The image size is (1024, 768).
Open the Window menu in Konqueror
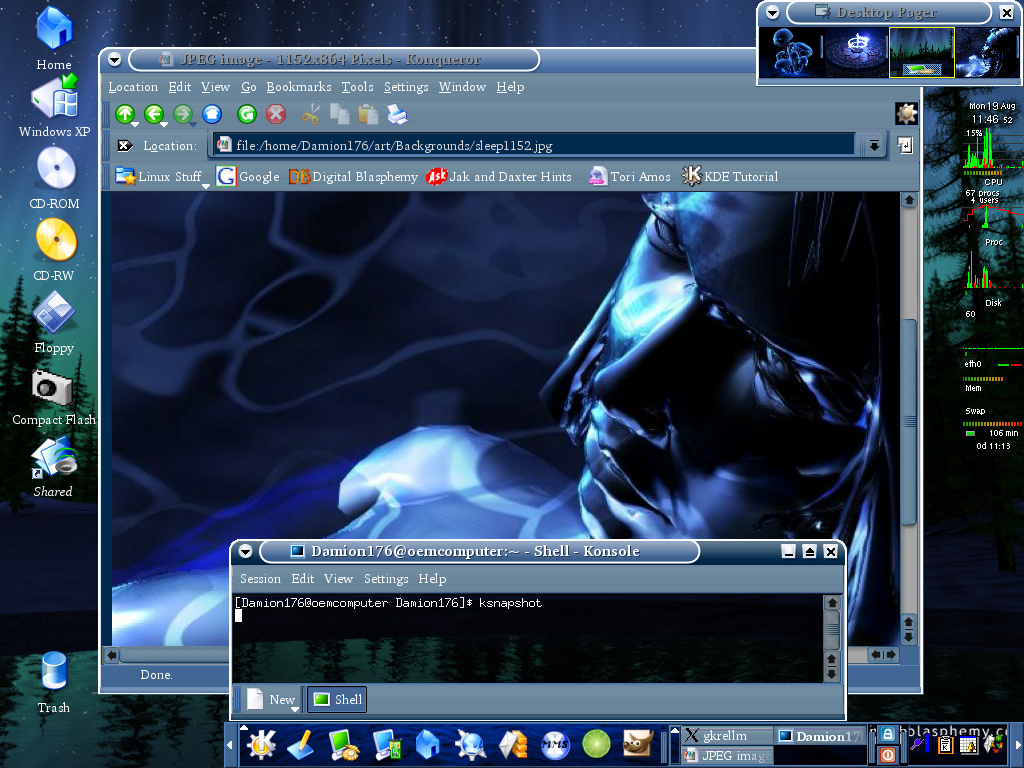pos(462,87)
